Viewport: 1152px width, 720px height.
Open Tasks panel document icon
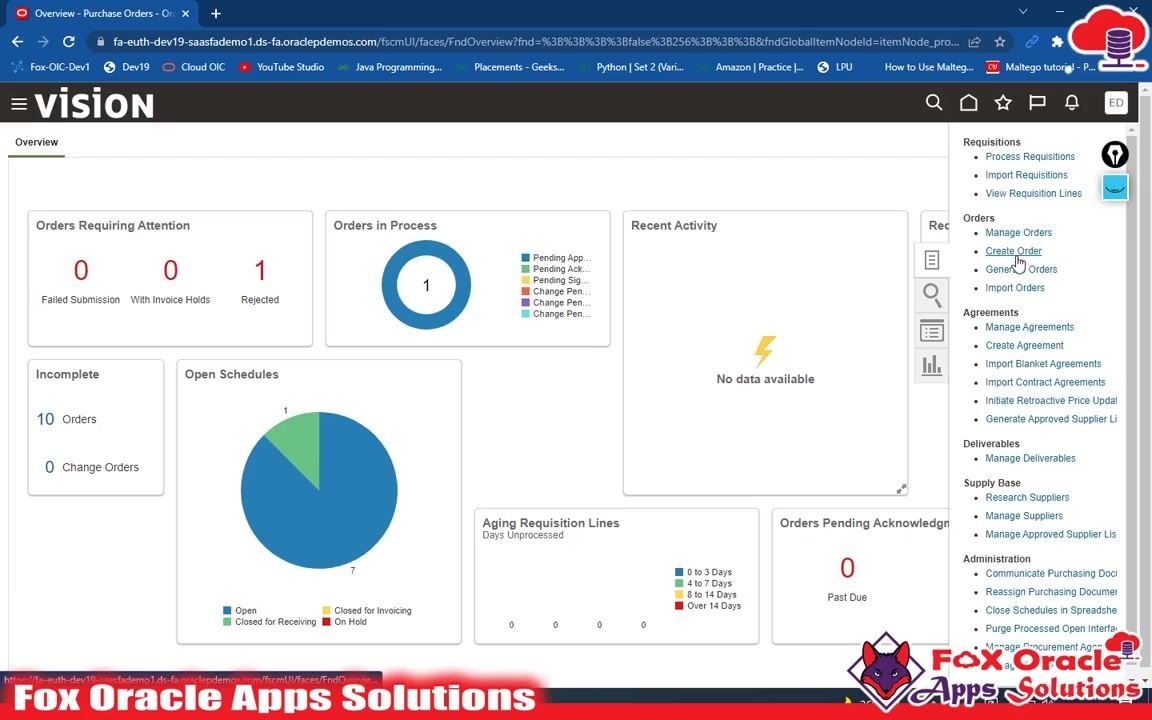tap(932, 260)
